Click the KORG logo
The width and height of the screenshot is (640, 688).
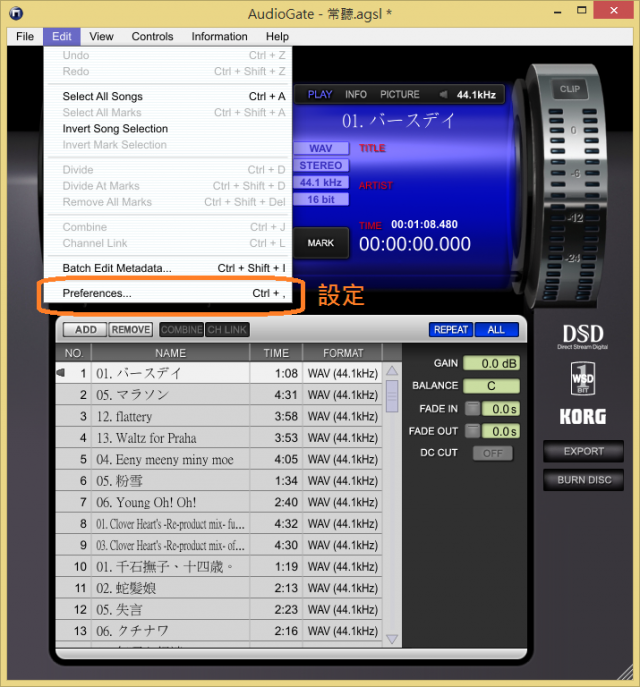pyautogui.click(x=583, y=416)
